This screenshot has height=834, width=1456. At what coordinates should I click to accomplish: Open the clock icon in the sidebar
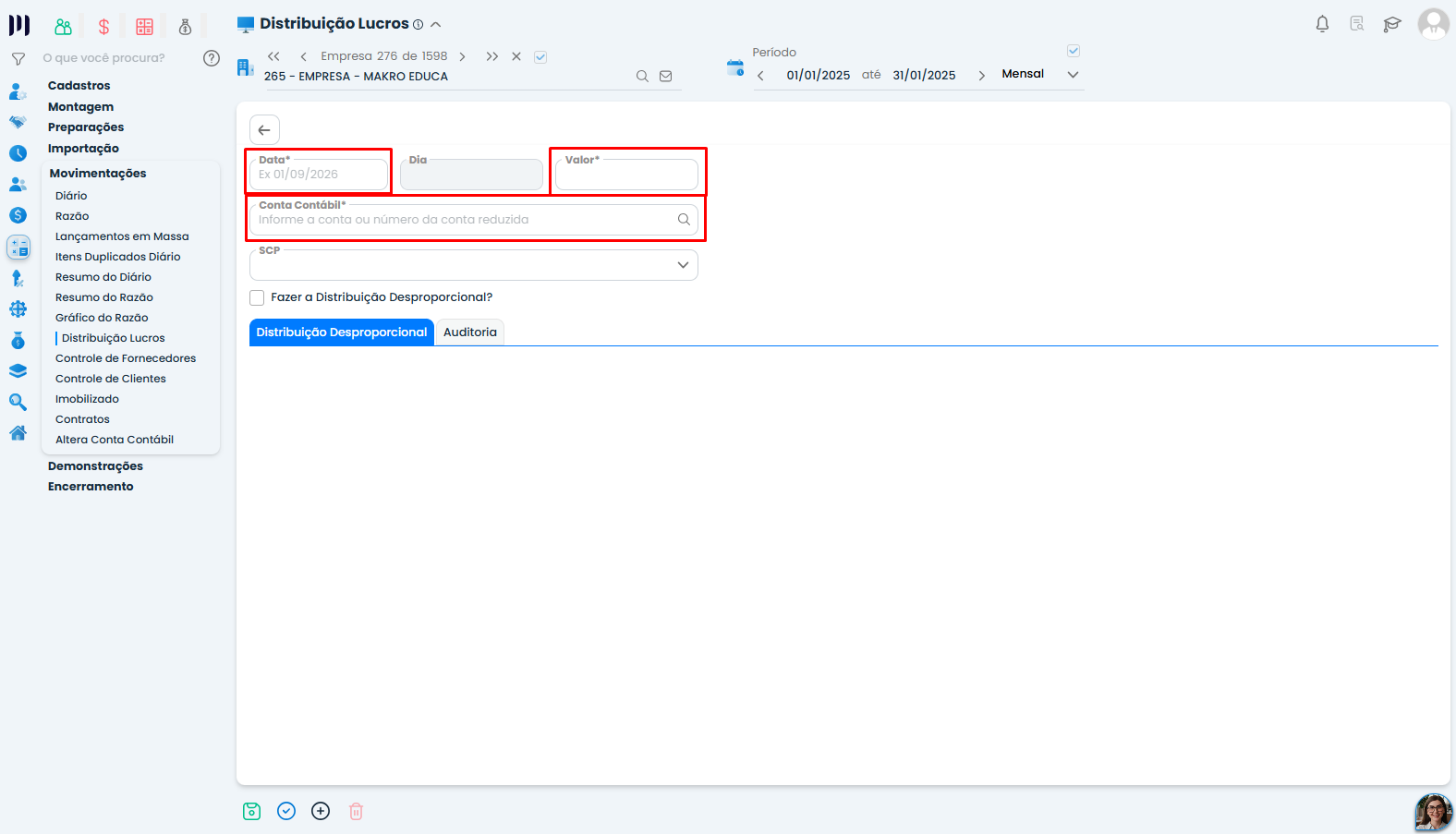tap(18, 153)
